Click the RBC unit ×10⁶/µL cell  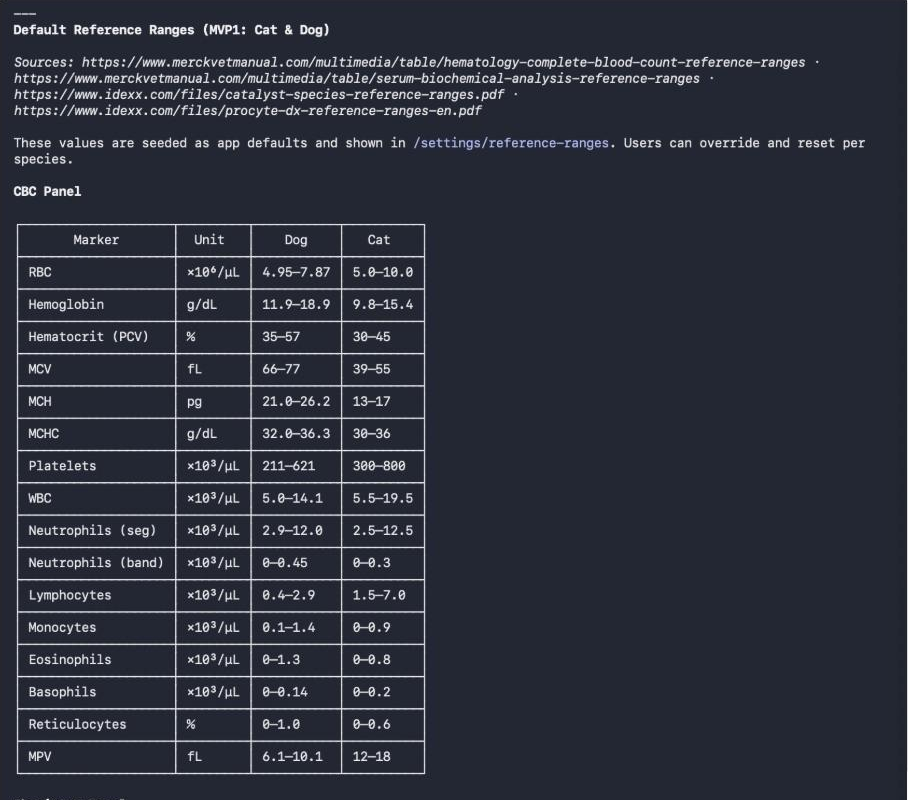click(213, 272)
